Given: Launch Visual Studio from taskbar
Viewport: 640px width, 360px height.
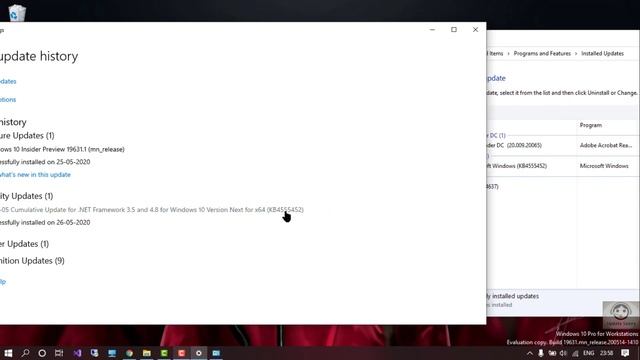Looking at the screenshot, I should click(77, 353).
